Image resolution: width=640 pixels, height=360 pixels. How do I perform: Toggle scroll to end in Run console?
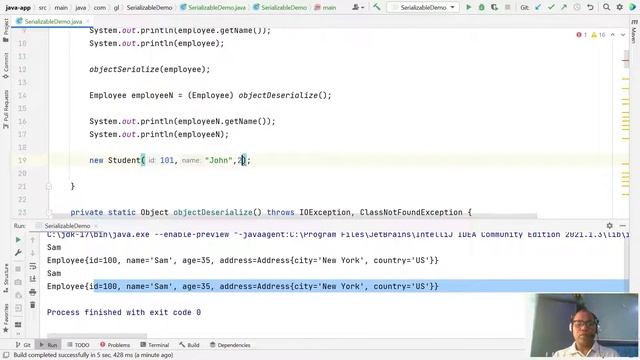33,279
